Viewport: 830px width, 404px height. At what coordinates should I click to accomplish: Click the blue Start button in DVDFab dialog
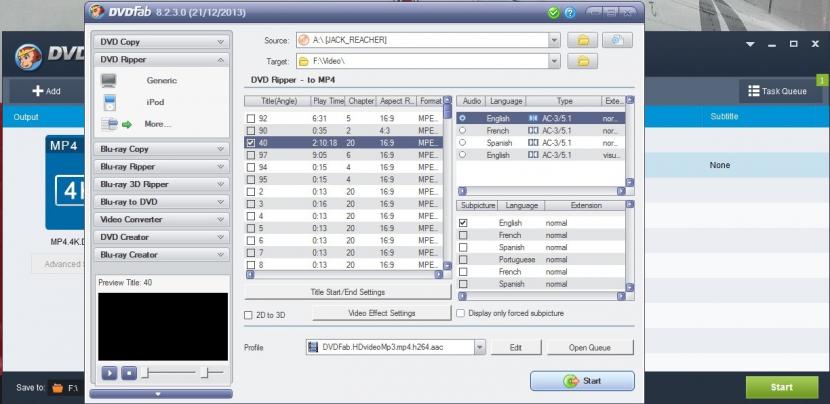click(x=582, y=381)
